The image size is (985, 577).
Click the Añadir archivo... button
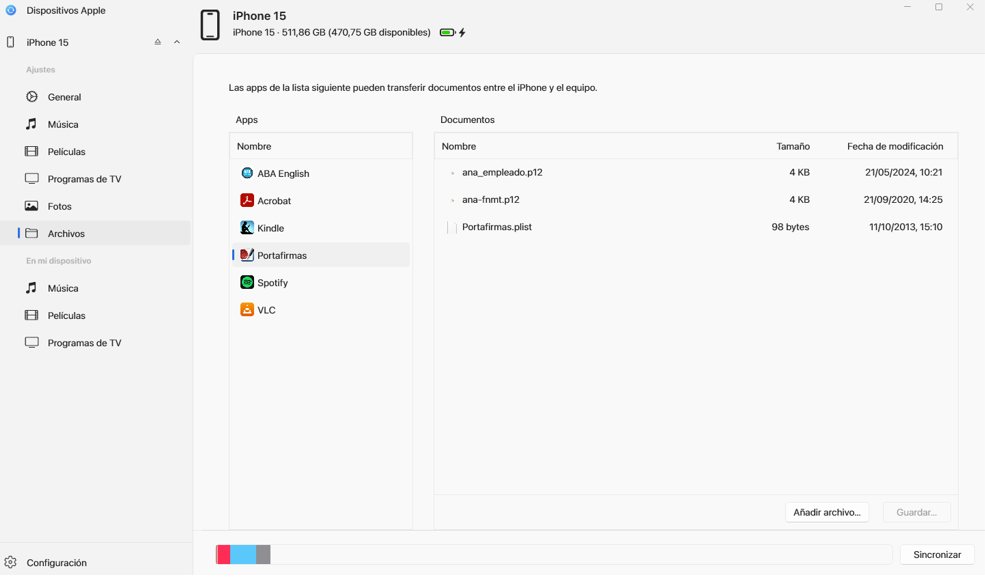tap(827, 512)
